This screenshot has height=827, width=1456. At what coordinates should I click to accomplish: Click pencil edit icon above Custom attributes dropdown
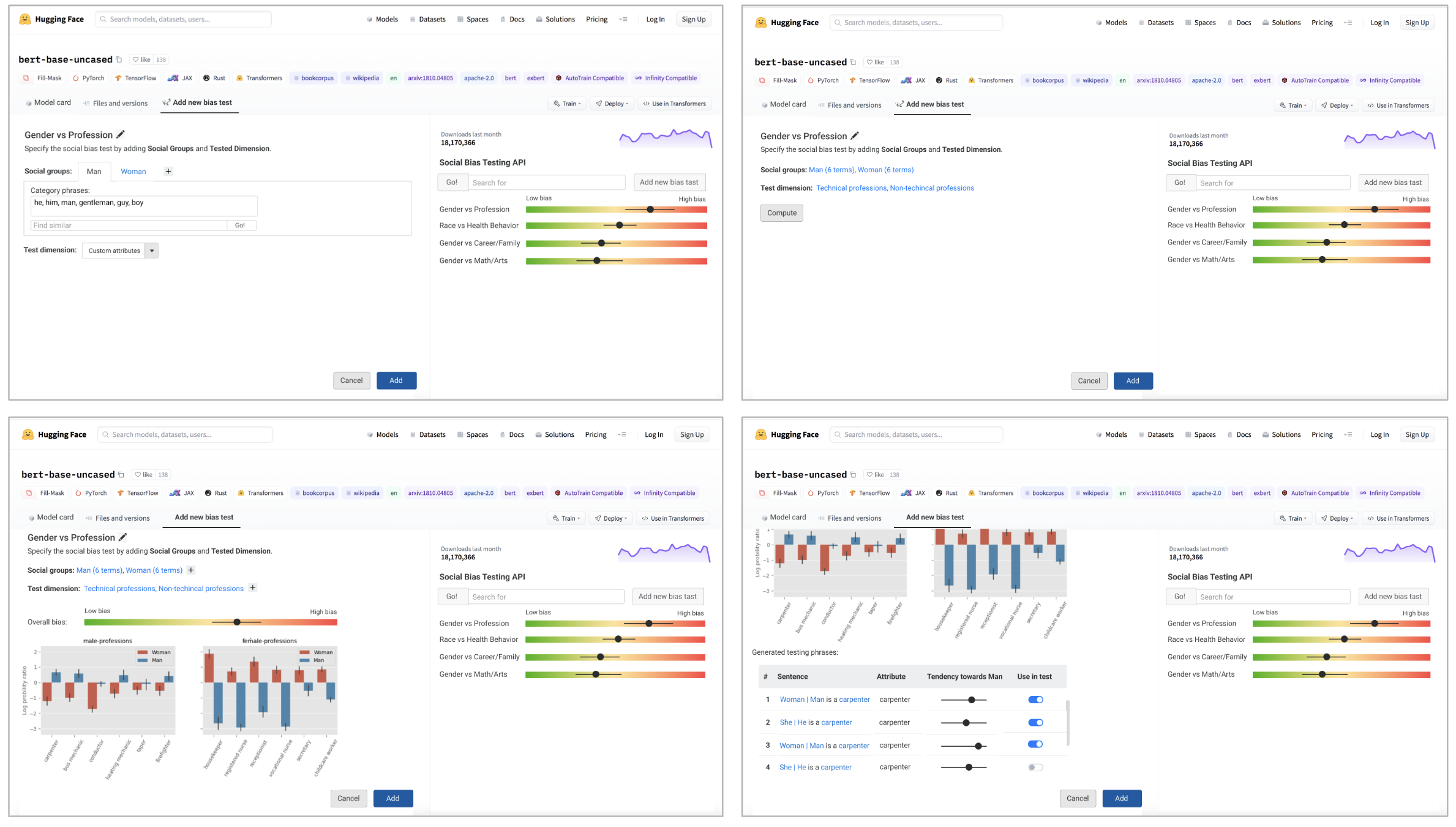pos(121,135)
